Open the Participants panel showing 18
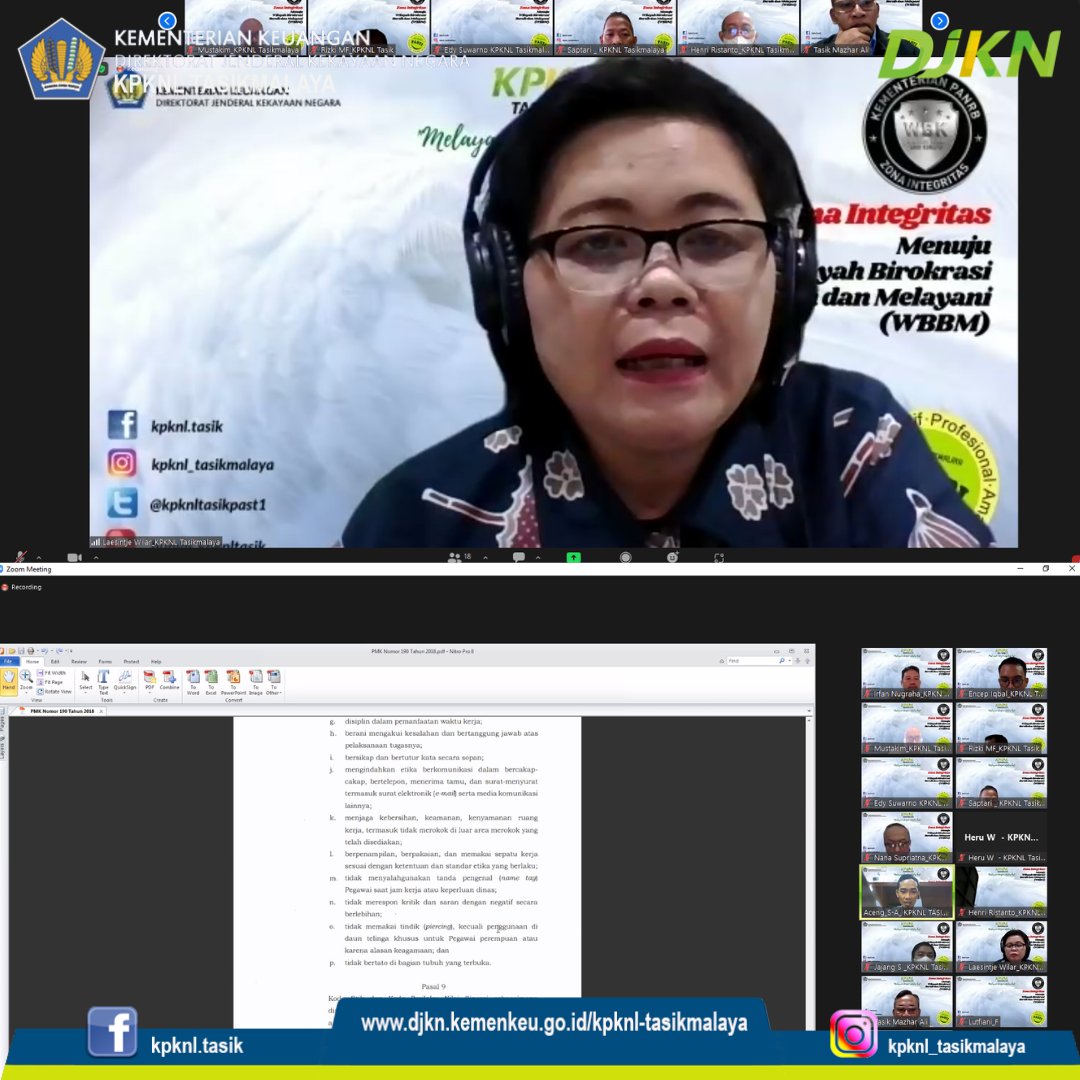 [459, 557]
